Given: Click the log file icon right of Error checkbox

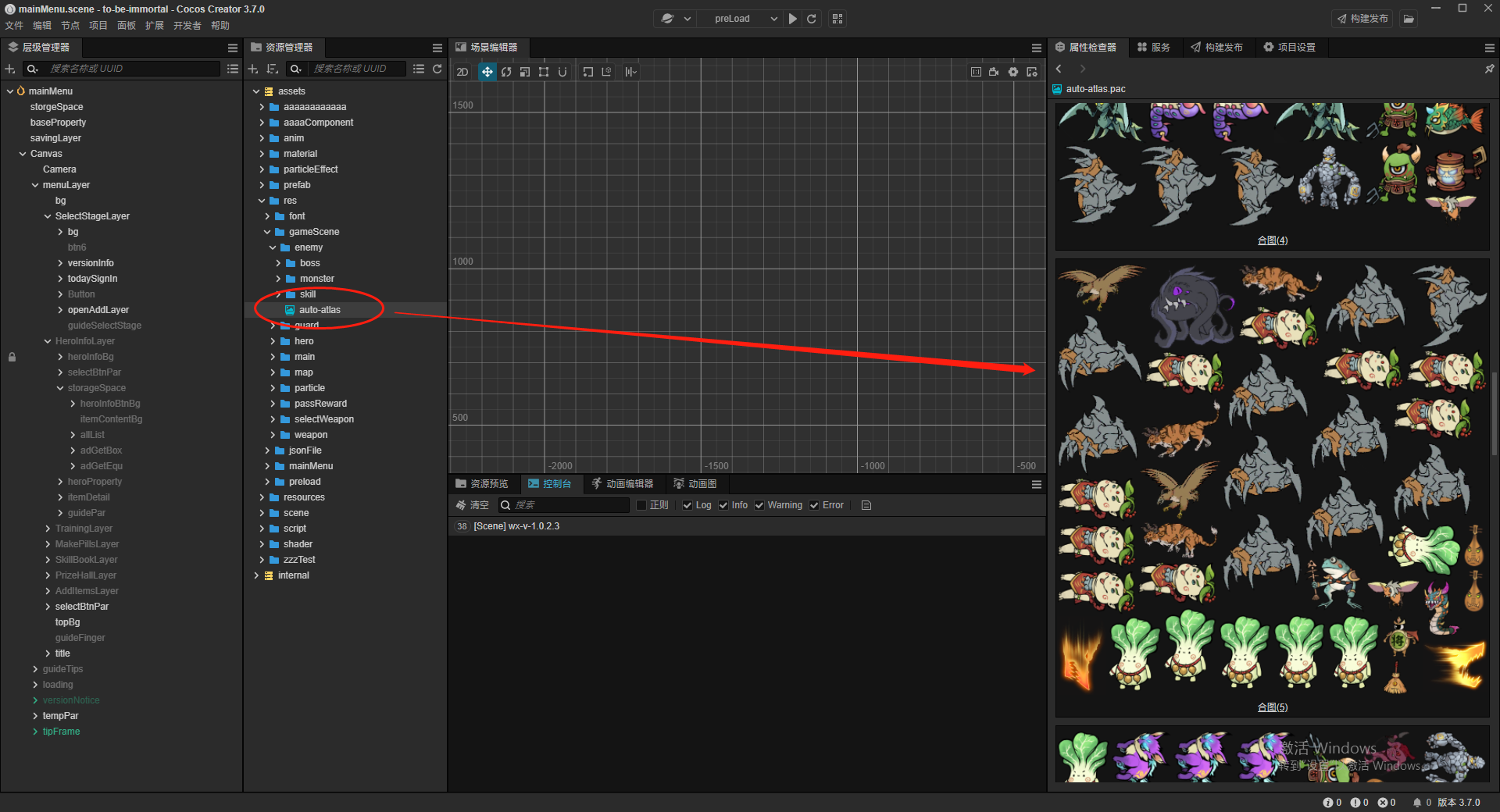Looking at the screenshot, I should tap(866, 505).
